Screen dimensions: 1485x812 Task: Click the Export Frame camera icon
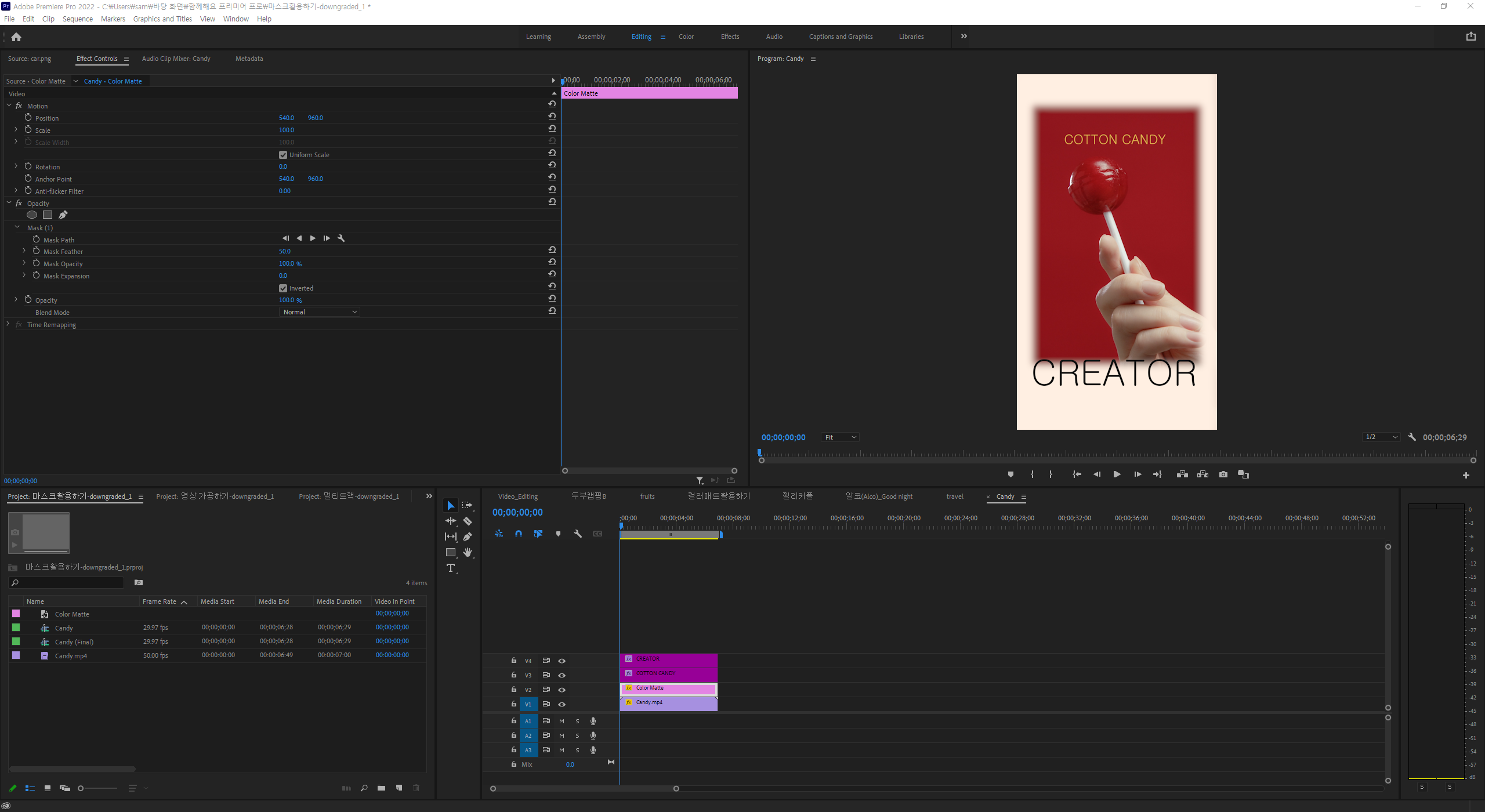(x=1223, y=474)
